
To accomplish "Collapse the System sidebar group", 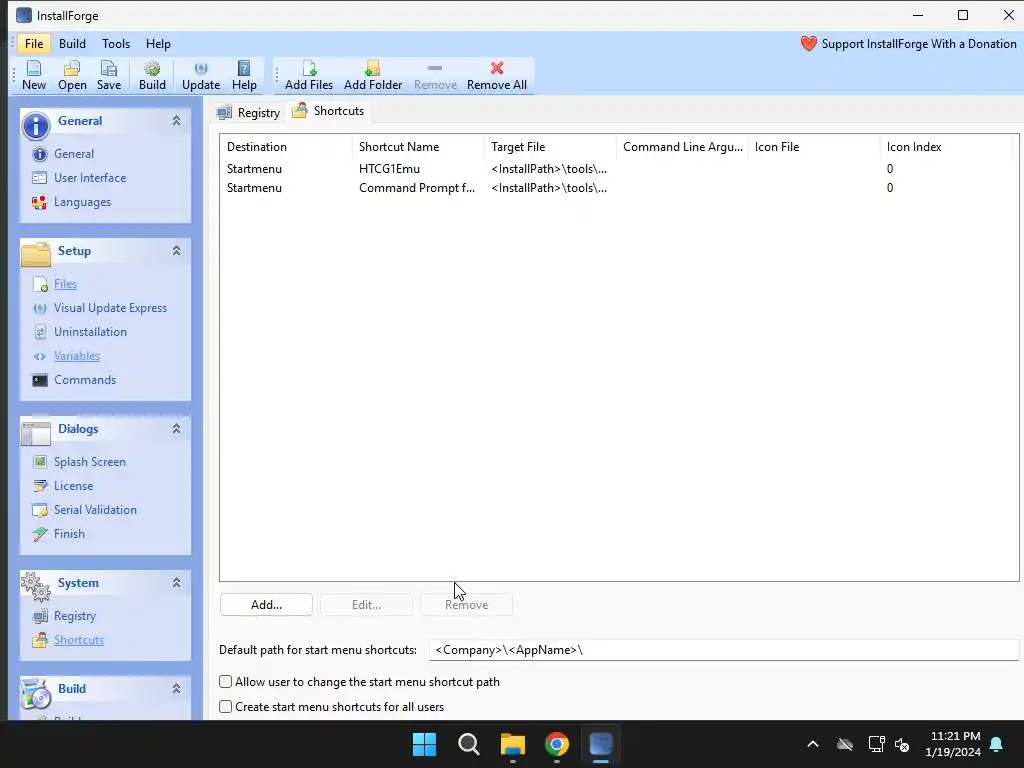I will (x=176, y=583).
